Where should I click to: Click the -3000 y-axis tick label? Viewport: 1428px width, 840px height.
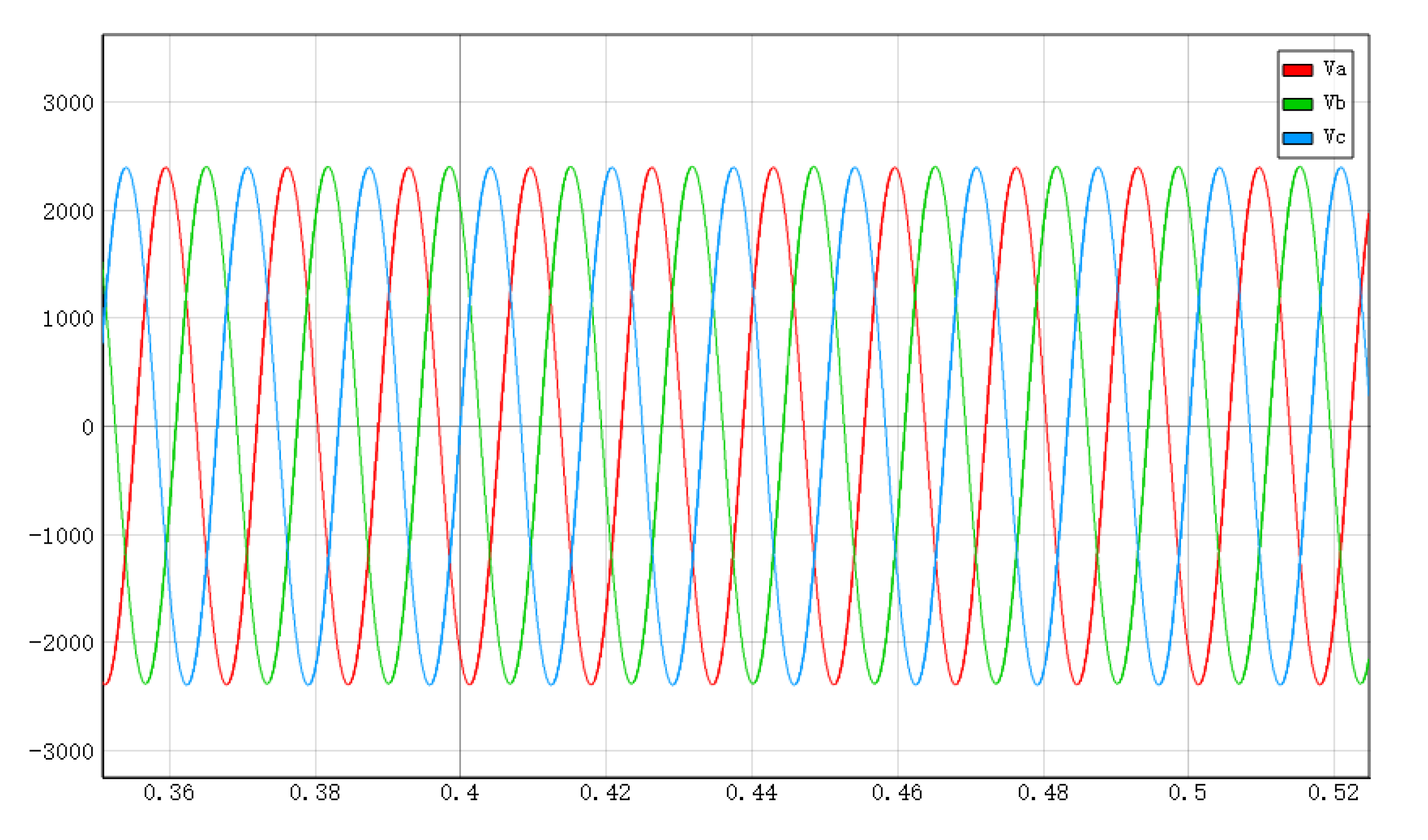click(62, 752)
